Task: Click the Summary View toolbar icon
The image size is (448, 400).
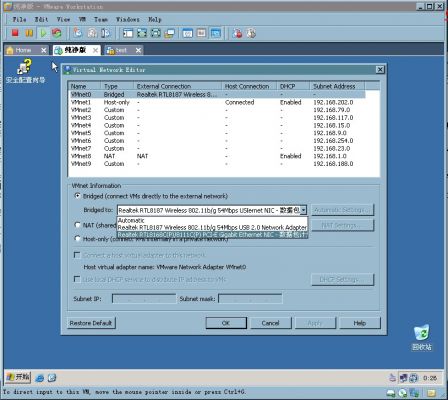Action: click(x=188, y=33)
